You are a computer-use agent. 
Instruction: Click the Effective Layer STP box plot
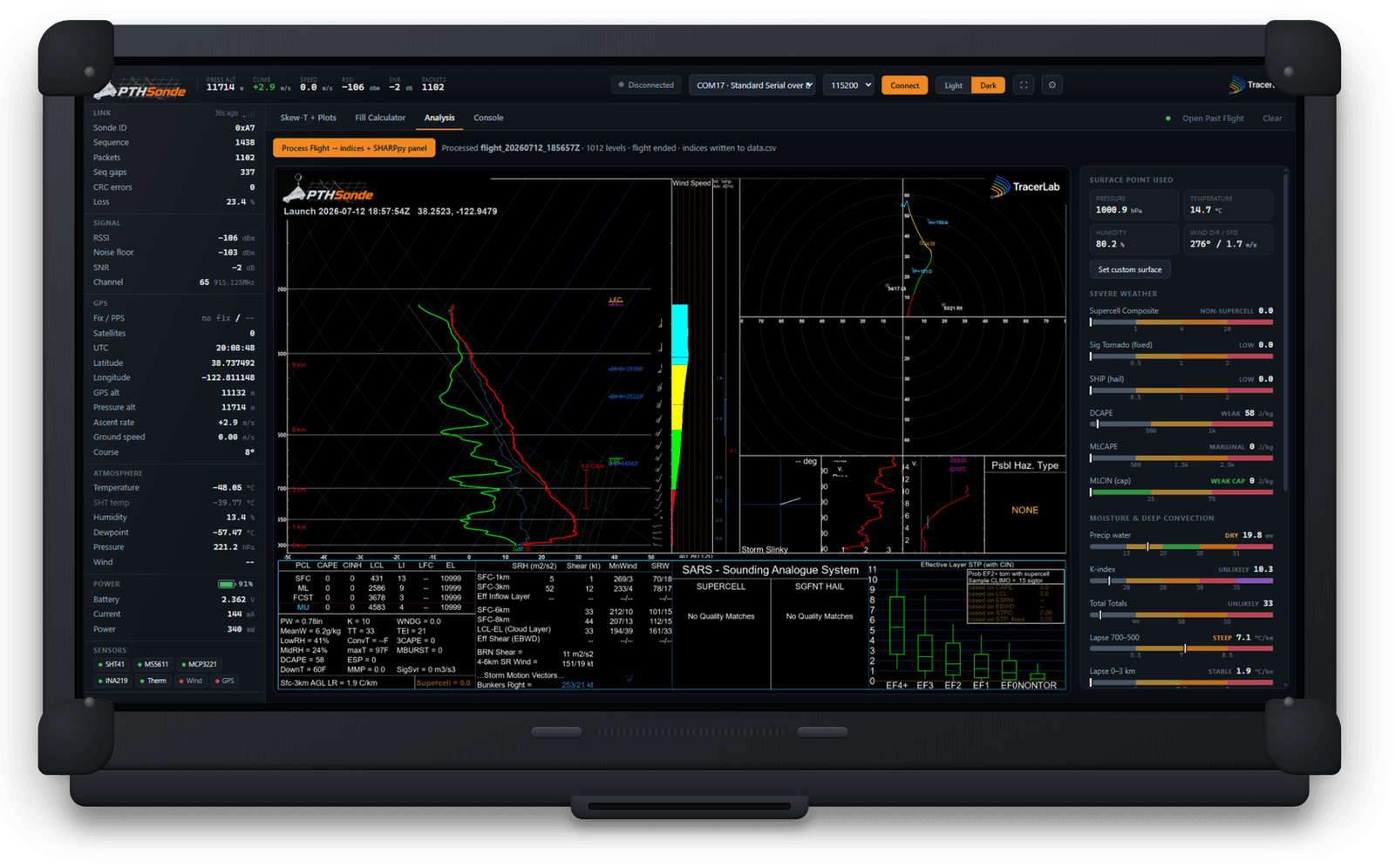click(966, 626)
